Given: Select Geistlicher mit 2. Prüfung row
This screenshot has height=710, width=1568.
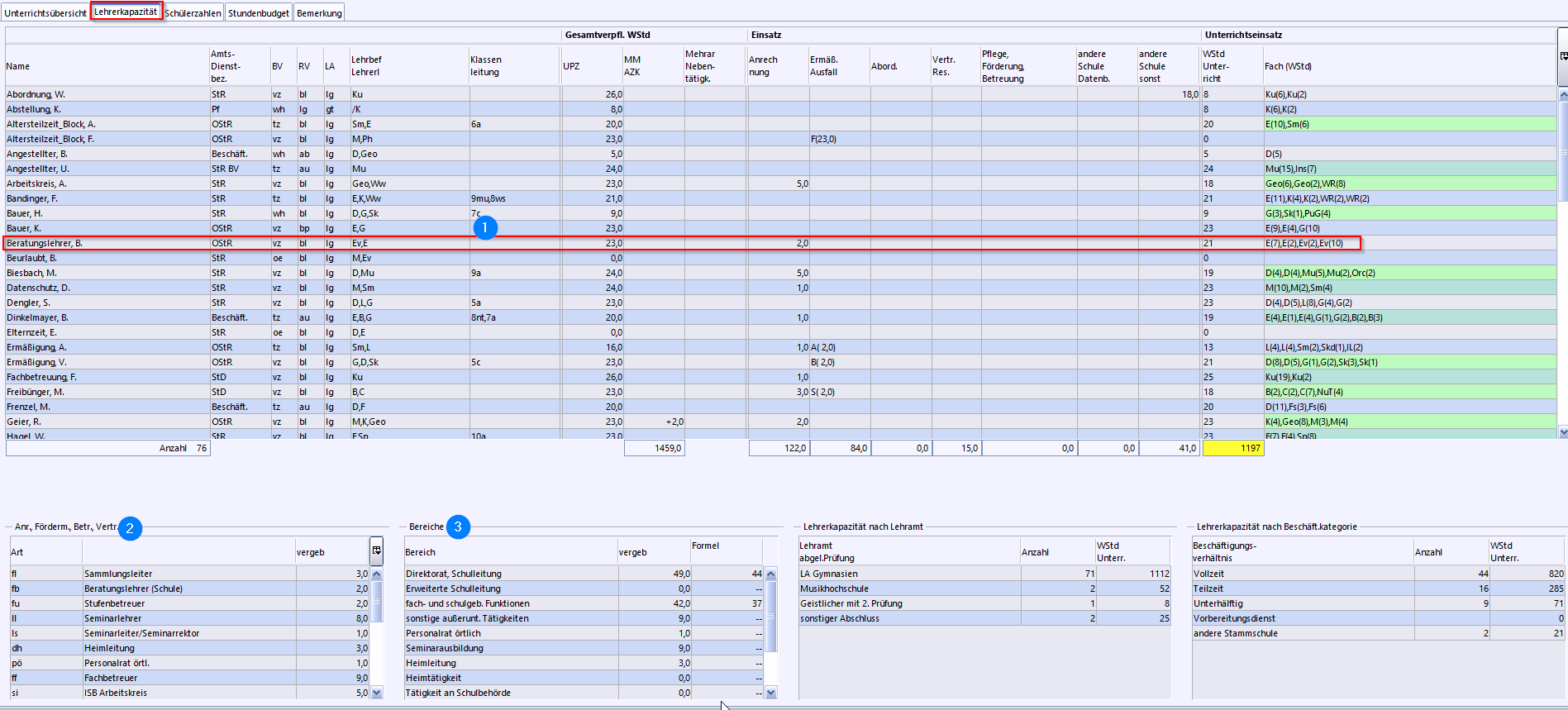Looking at the screenshot, I should (x=984, y=603).
